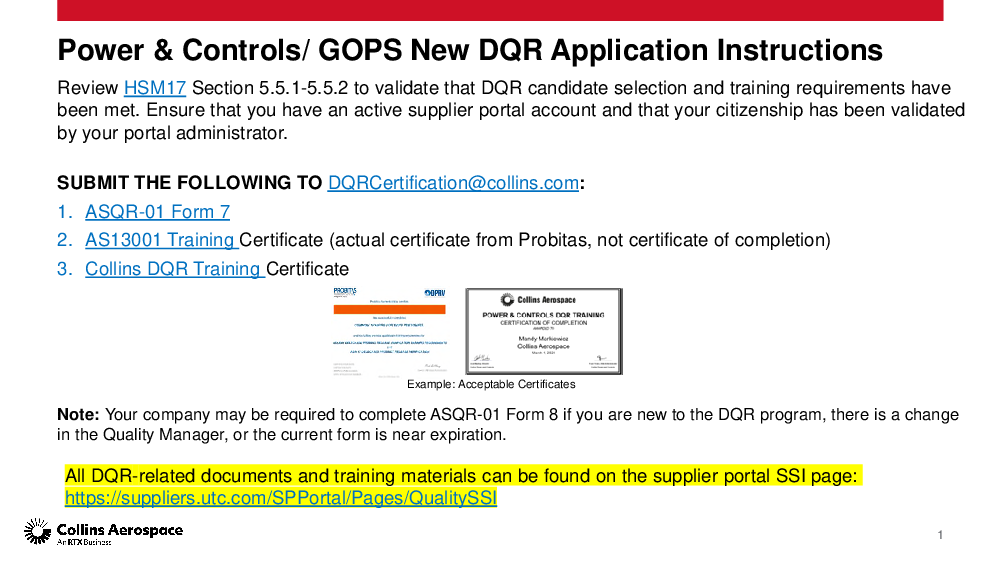
Task: Click the Collins Aerospace logo in footer
Action: click(x=104, y=532)
